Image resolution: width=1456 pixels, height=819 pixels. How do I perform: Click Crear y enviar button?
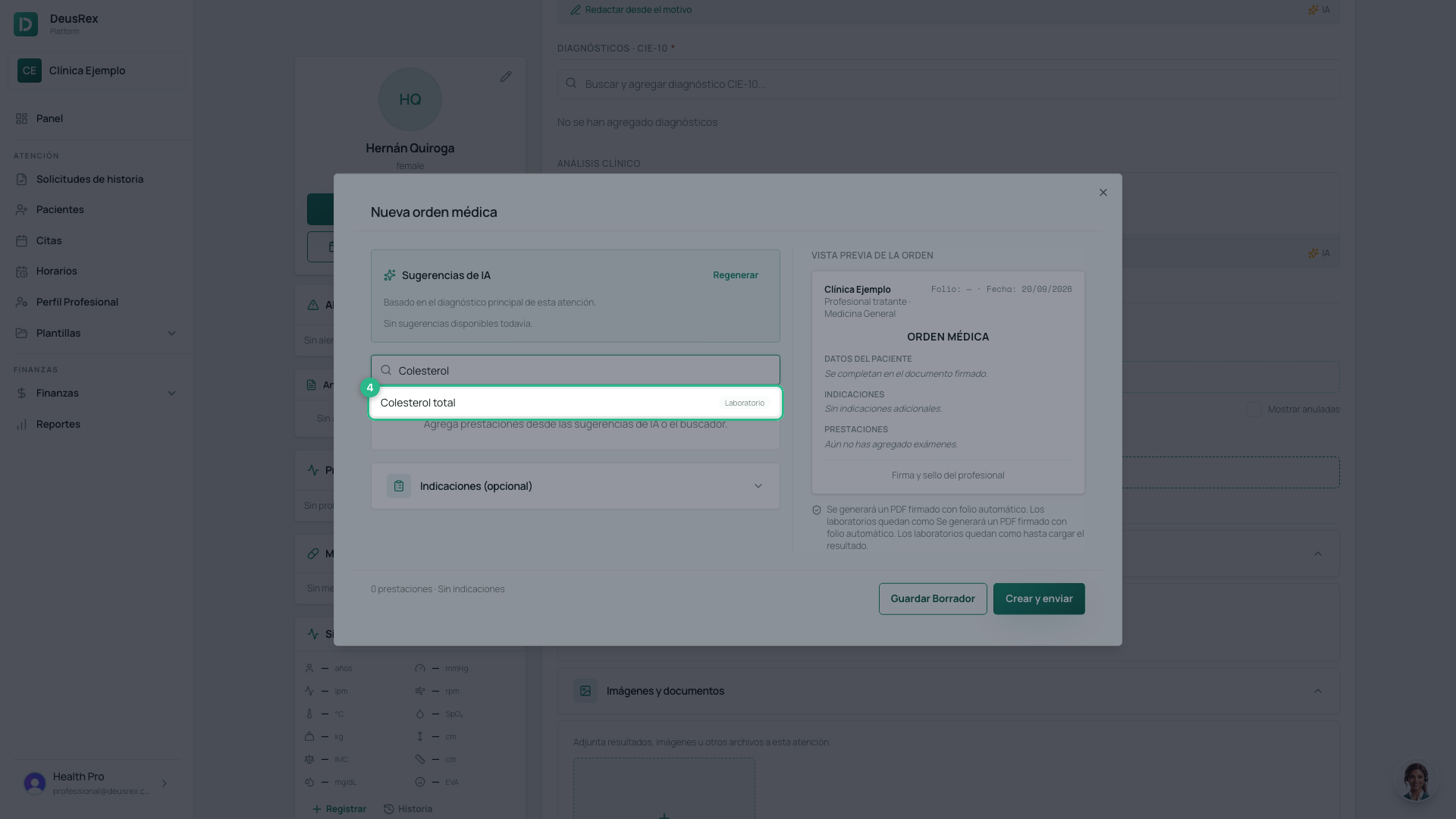1039,599
